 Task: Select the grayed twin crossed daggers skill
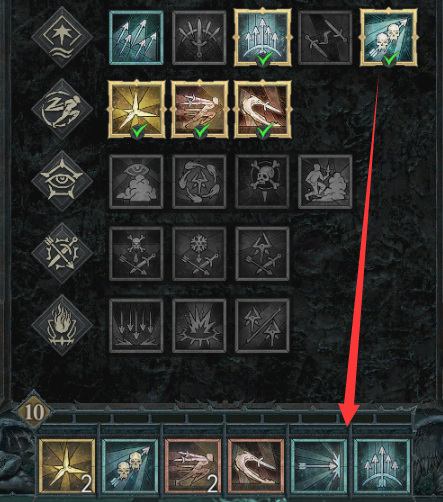click(325, 37)
